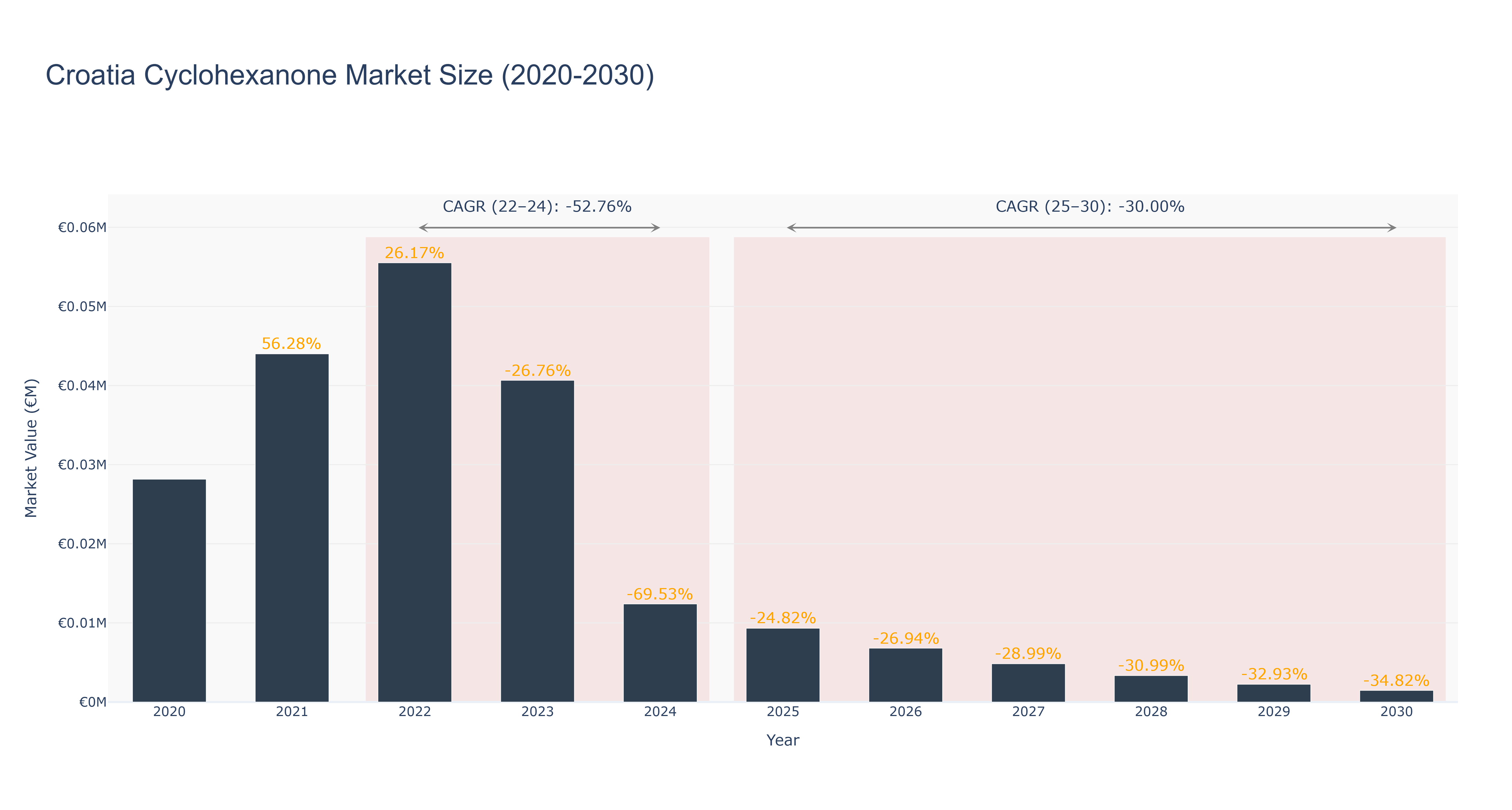Click the '2030' x-axis tick label
Screen dimensions: 1512x810
click(x=1396, y=711)
